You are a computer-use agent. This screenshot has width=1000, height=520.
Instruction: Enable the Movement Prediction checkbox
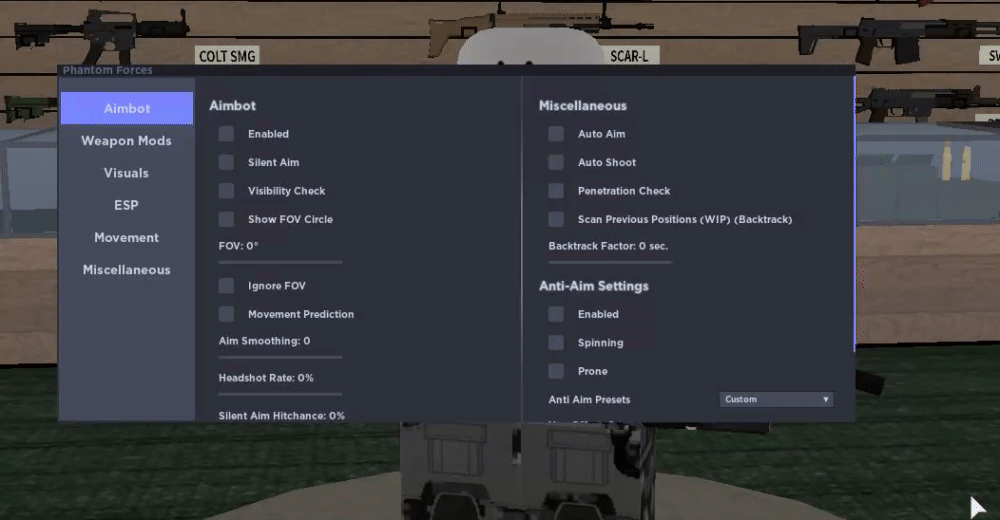pos(226,314)
